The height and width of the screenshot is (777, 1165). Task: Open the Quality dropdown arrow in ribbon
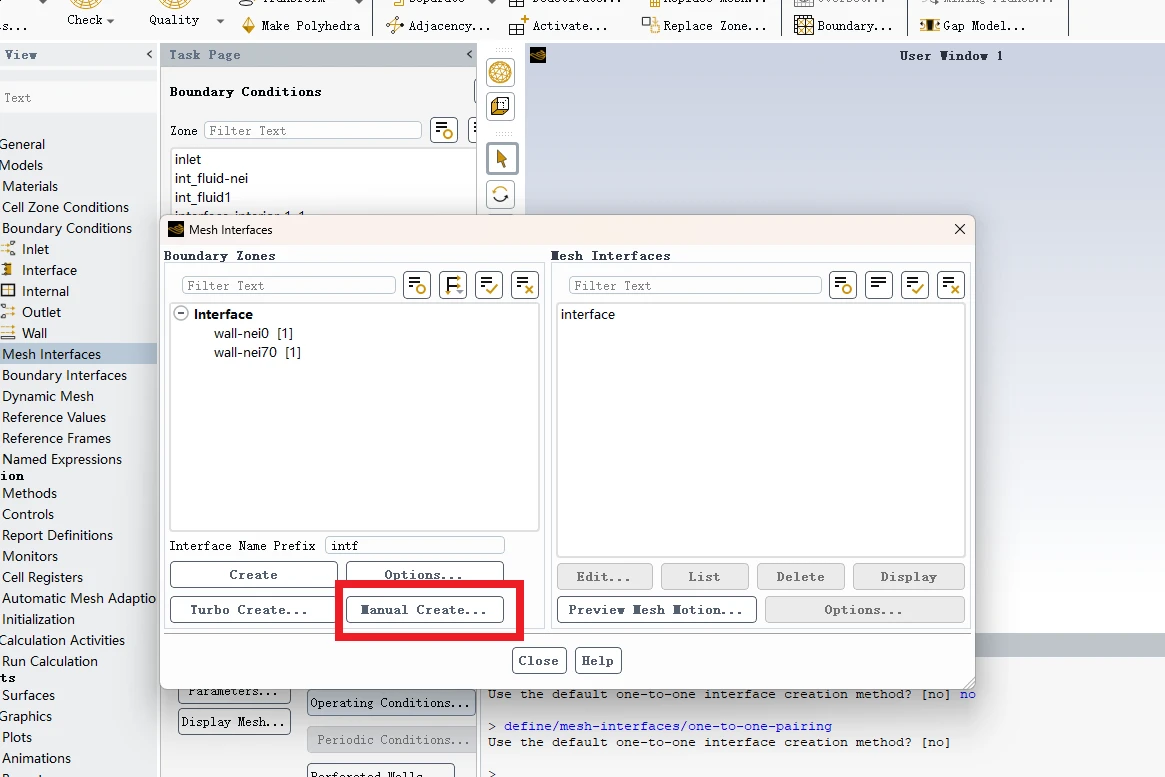point(220,21)
